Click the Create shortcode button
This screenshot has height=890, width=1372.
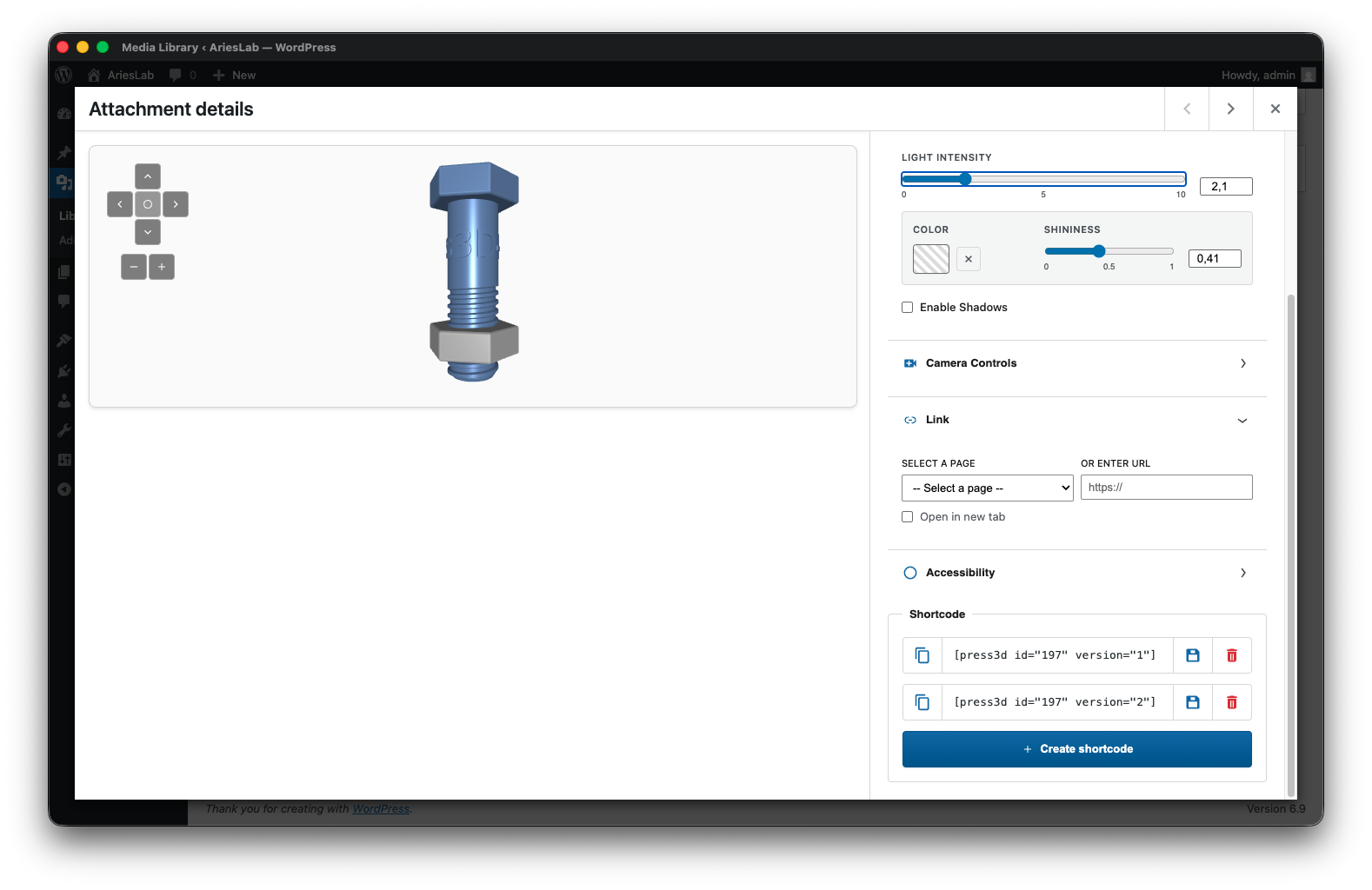pyautogui.click(x=1076, y=749)
